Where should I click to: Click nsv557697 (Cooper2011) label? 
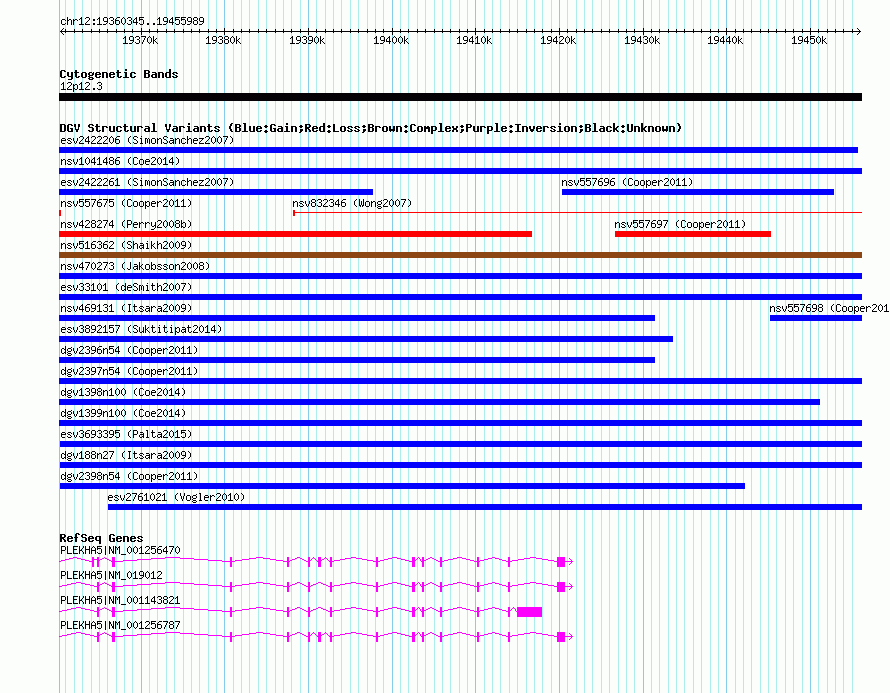tap(680, 224)
